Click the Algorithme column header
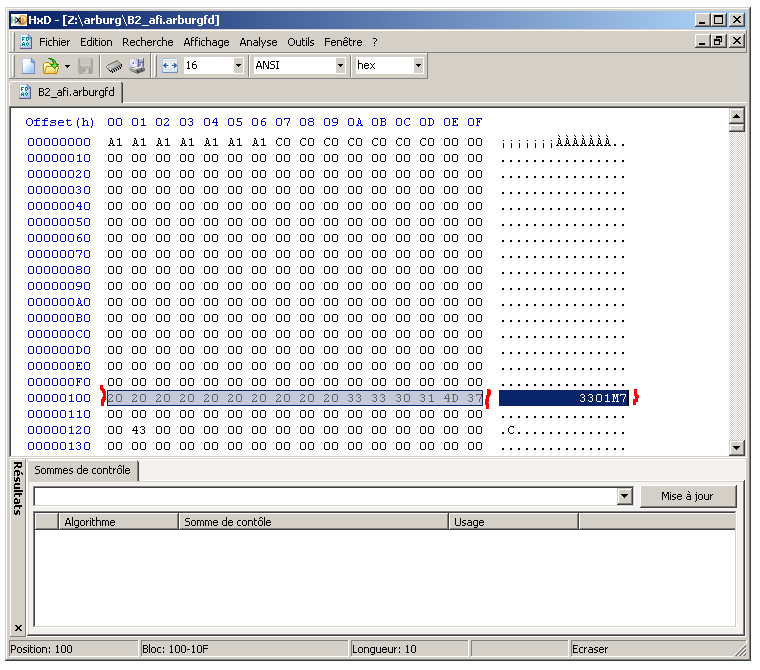The width and height of the screenshot is (760, 670). 118,522
